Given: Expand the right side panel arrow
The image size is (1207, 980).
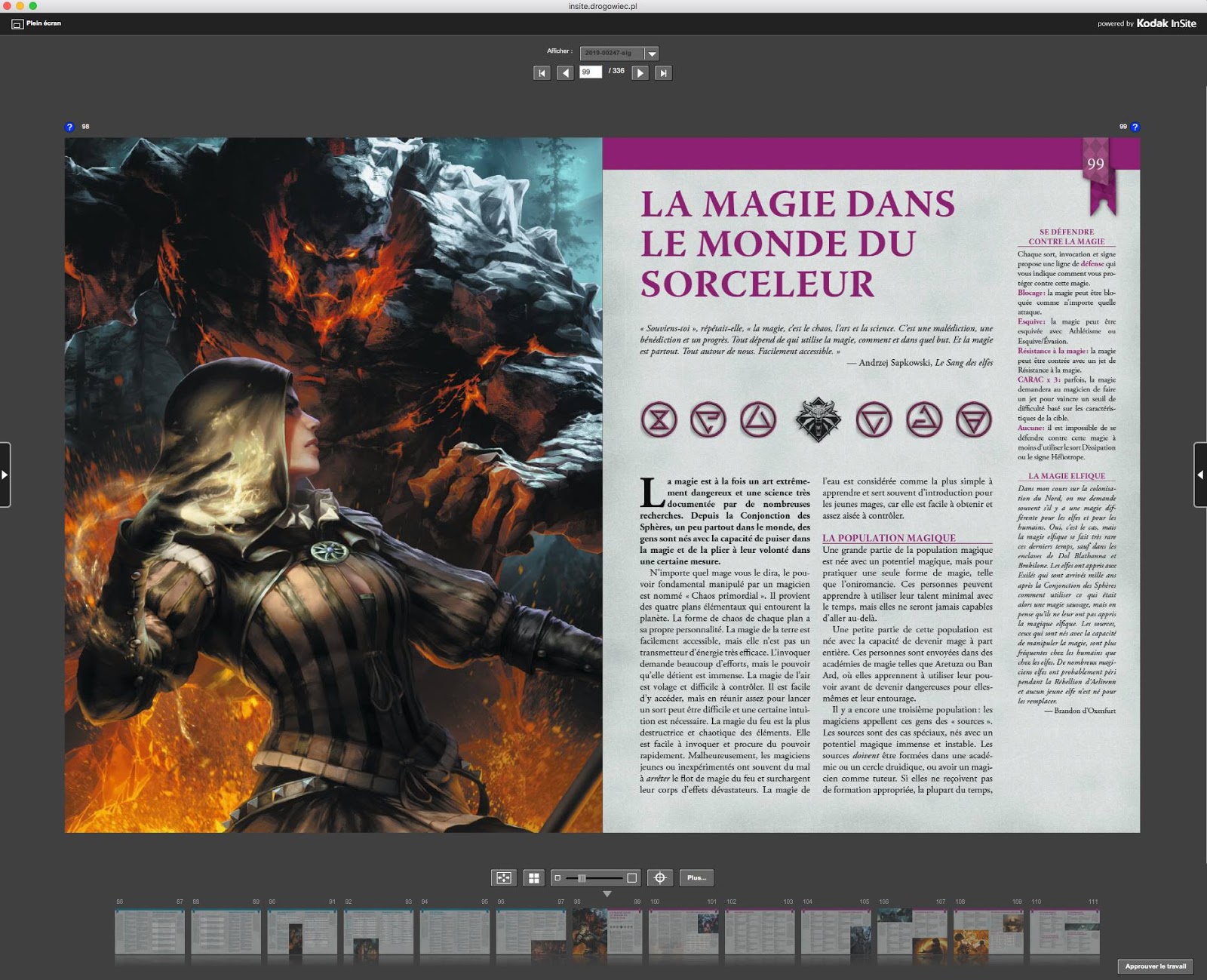Looking at the screenshot, I should pyautogui.click(x=1199, y=475).
